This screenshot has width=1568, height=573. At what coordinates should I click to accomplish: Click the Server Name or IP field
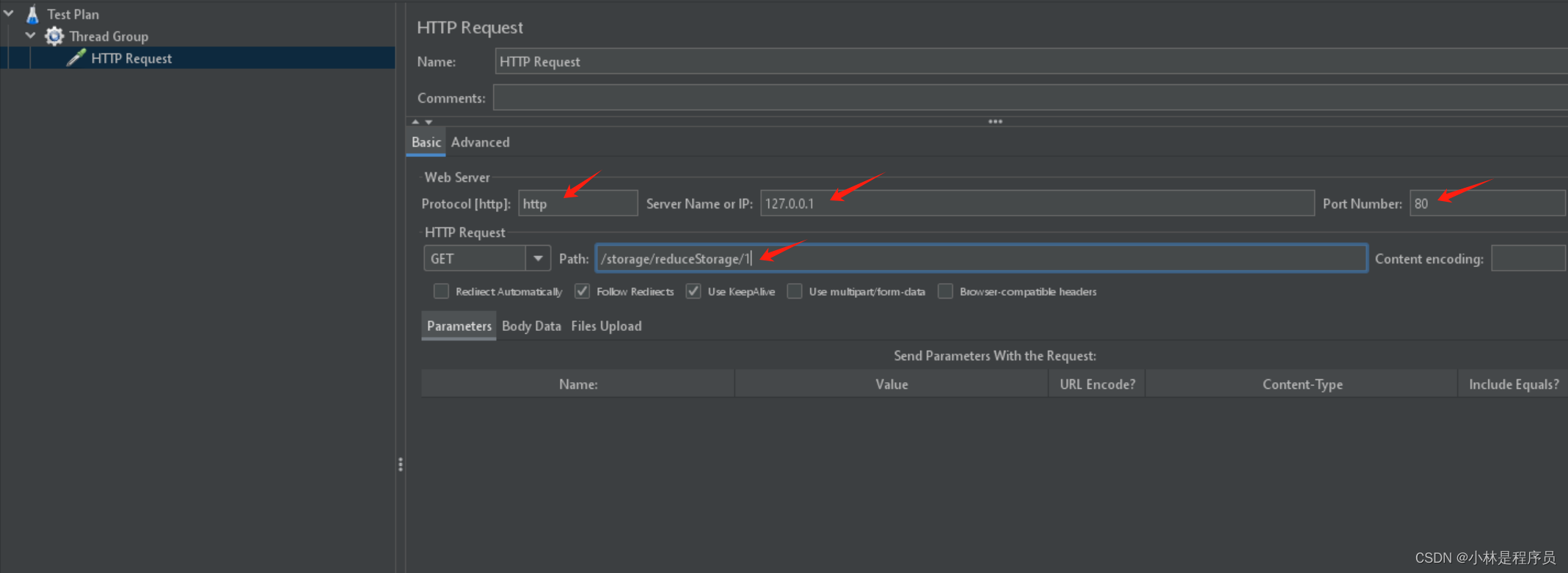pyautogui.click(x=1037, y=203)
